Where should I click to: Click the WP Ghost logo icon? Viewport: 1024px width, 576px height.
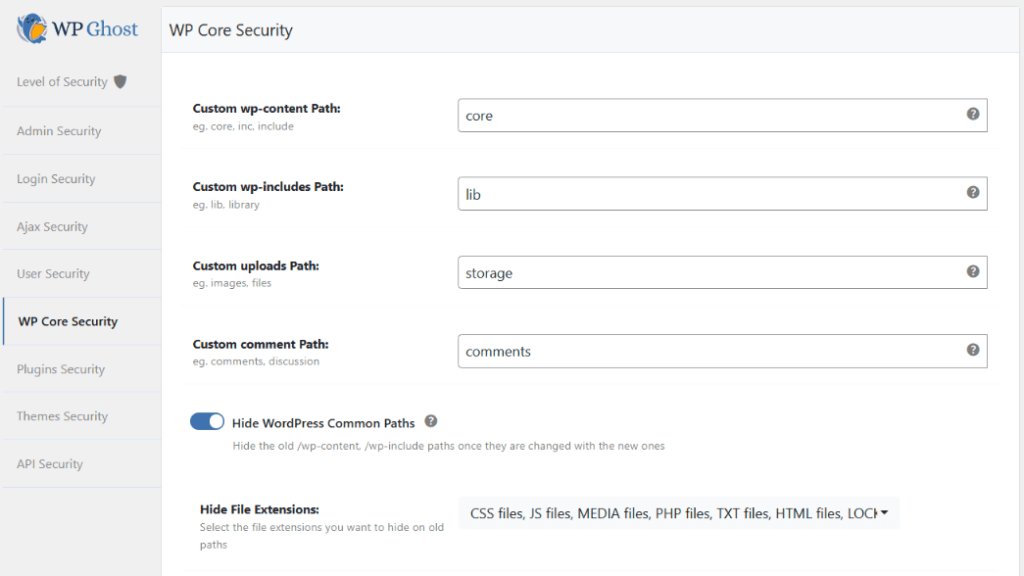tap(31, 28)
